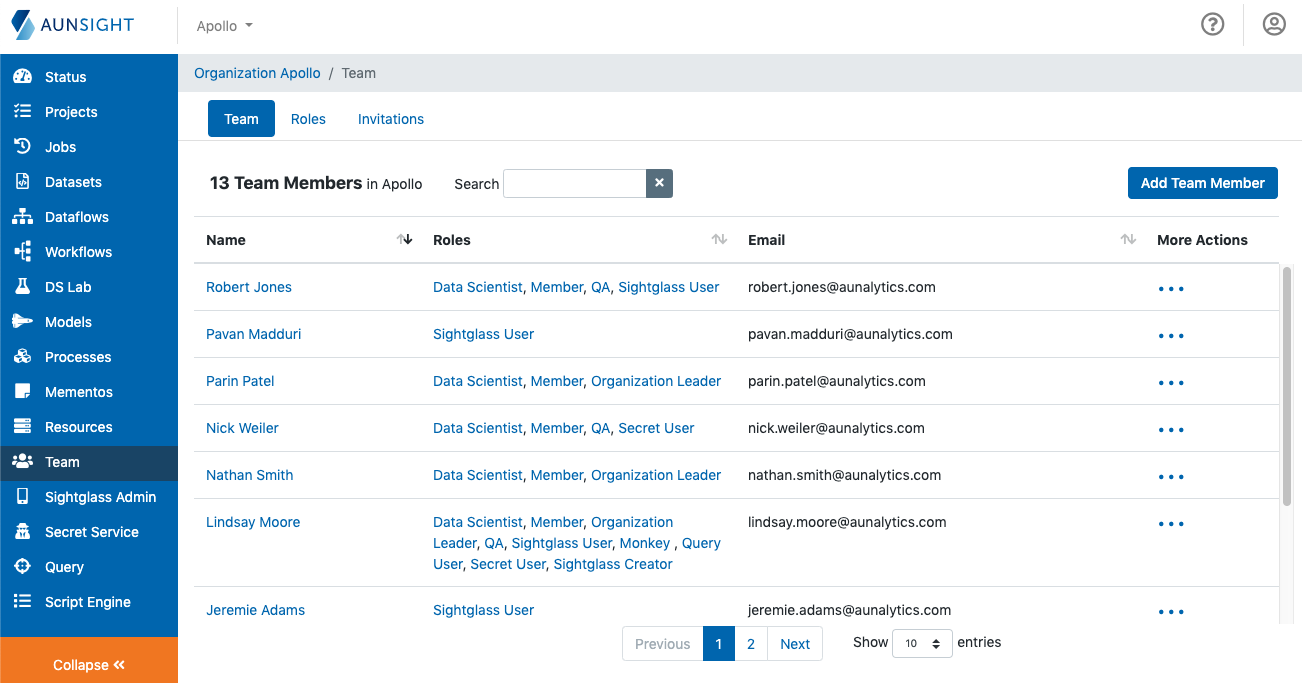
Task: Open the user account profile icon
Action: tap(1273, 25)
